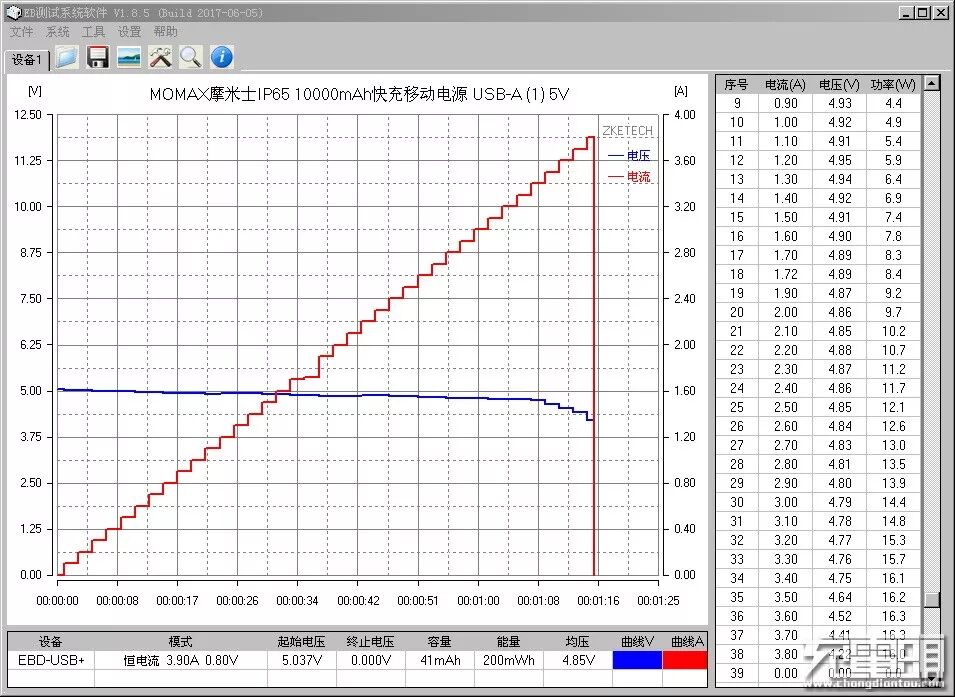Open the 设置 menu

coord(129,32)
